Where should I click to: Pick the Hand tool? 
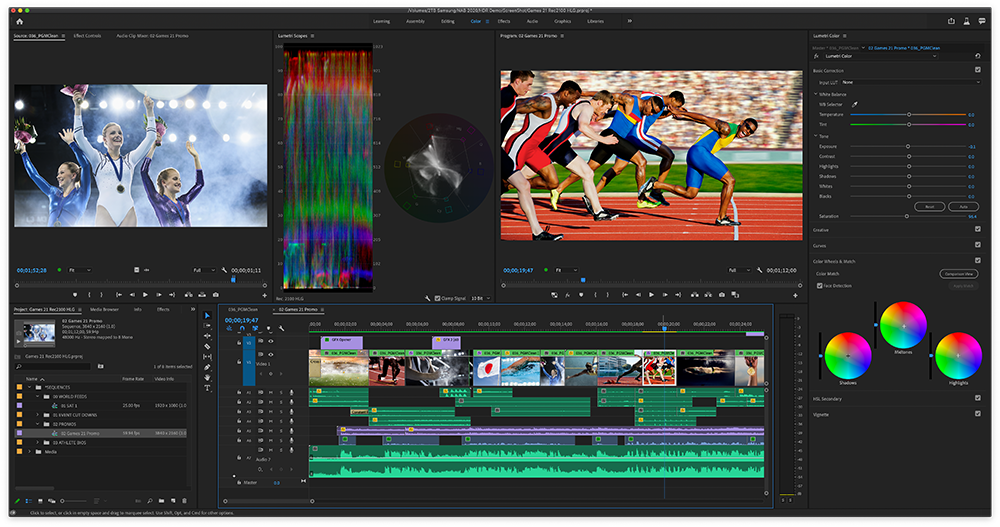[x=207, y=378]
